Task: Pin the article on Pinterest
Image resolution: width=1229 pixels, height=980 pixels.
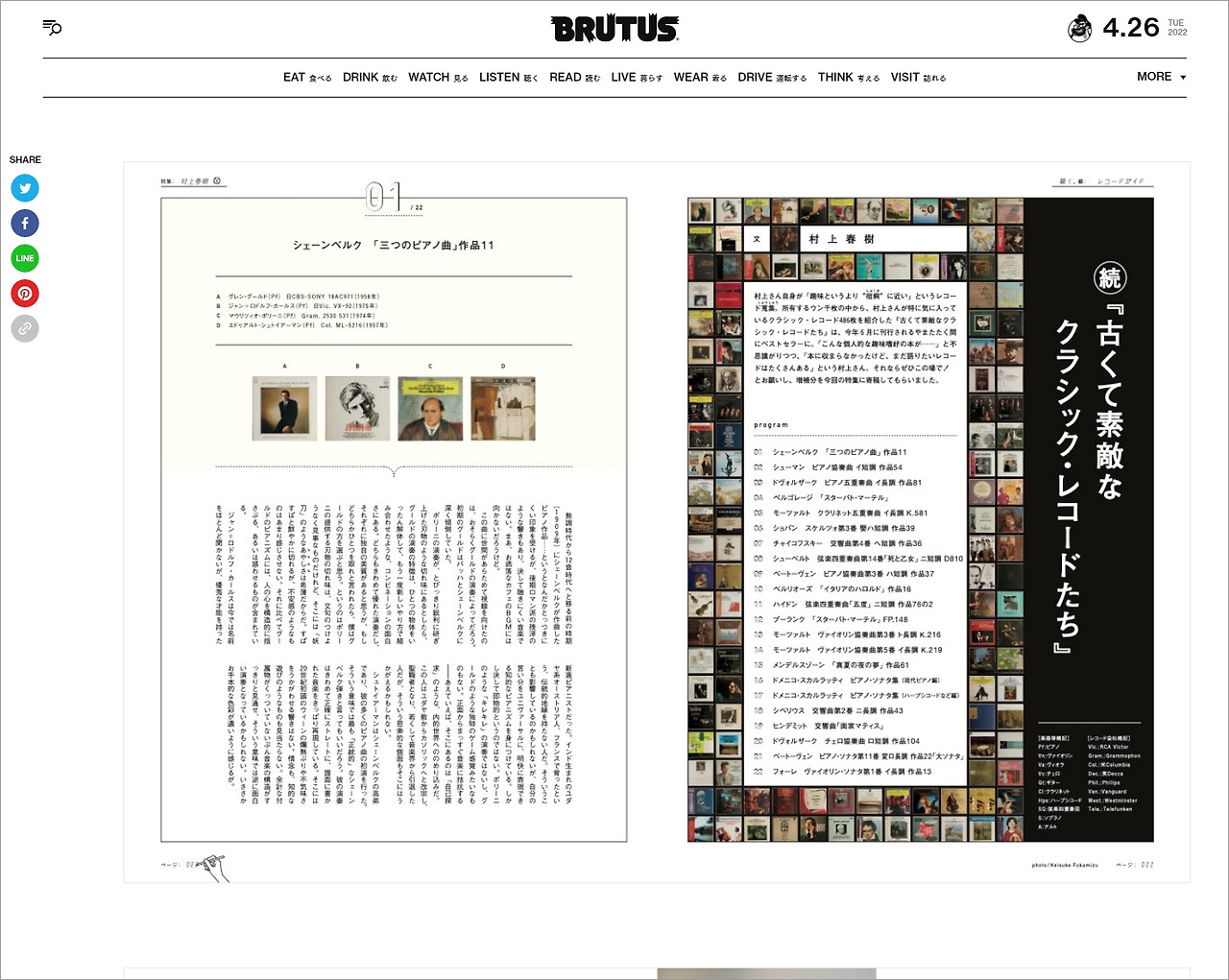Action: tap(25, 294)
